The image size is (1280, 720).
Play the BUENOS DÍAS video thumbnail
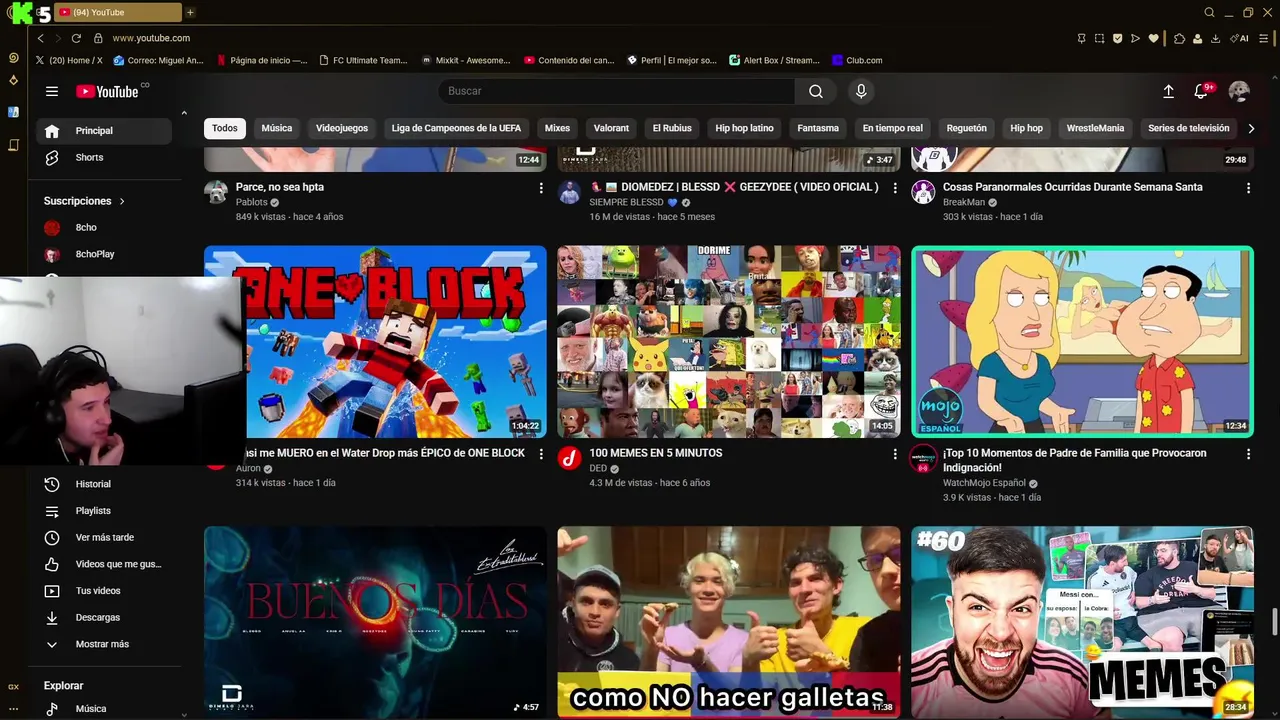(375, 622)
